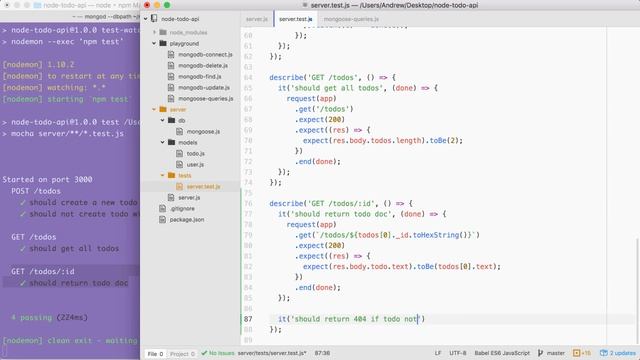Image resolution: width=640 pixels, height=360 pixels.
Task: Click 'should get all todos' code line
Action: click(x=358, y=88)
